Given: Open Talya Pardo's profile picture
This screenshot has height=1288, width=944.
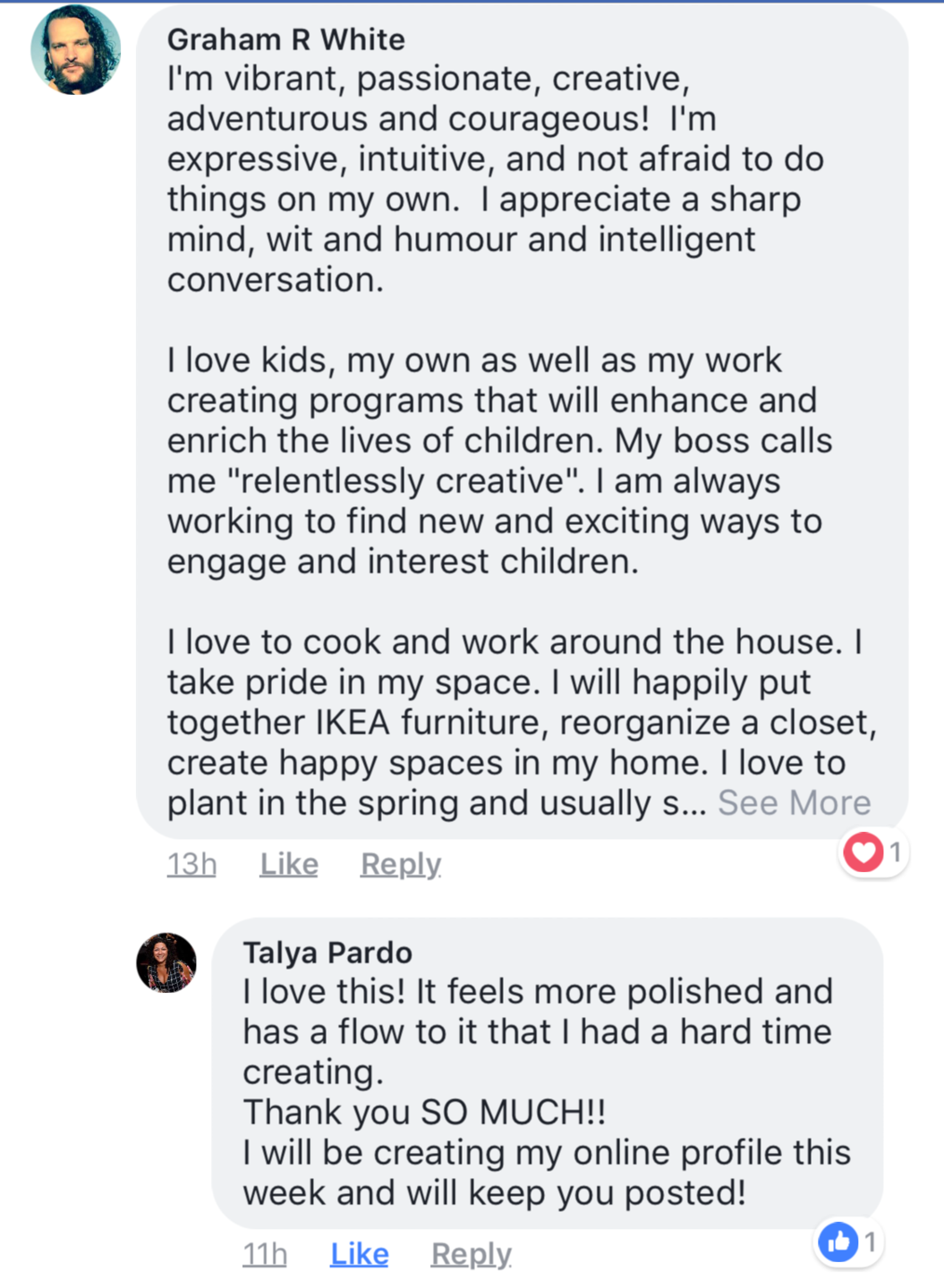Looking at the screenshot, I should (166, 962).
